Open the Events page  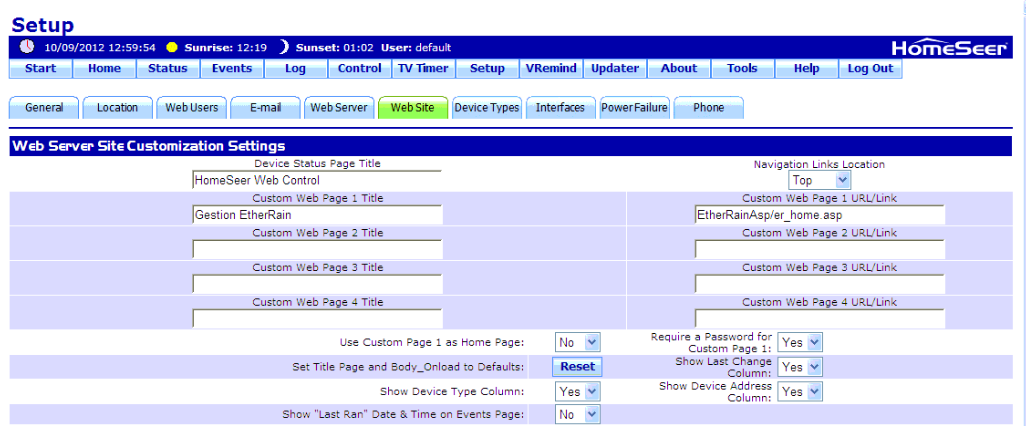(232, 69)
